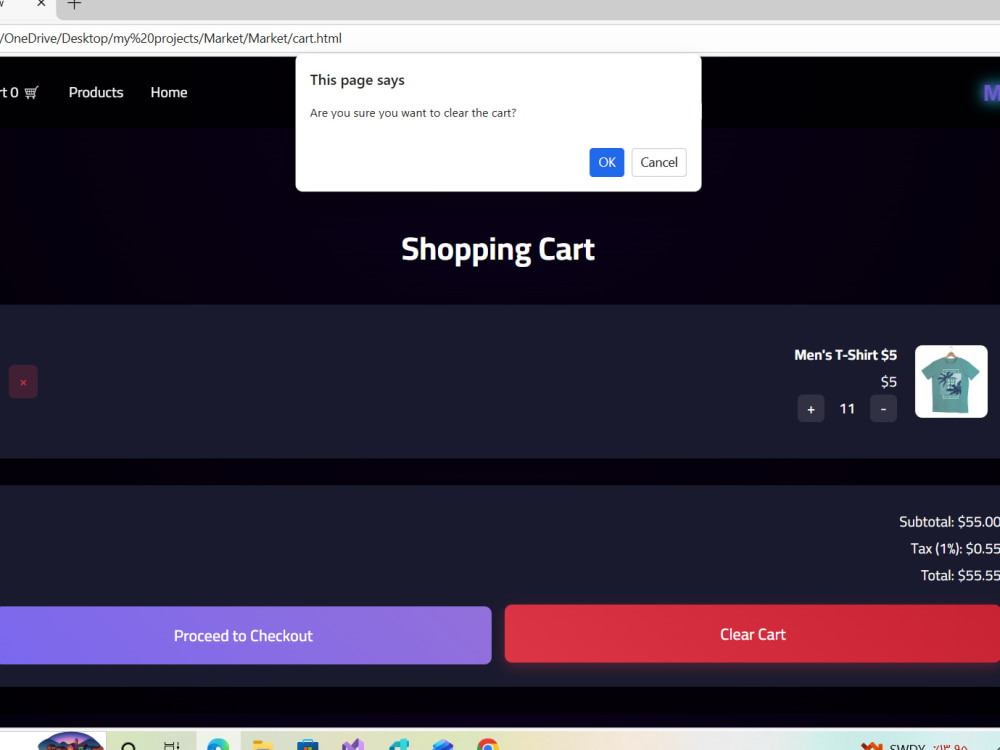Screen dimensions: 1000x750
Task: Click the red Clear Cart button
Action: point(753,634)
